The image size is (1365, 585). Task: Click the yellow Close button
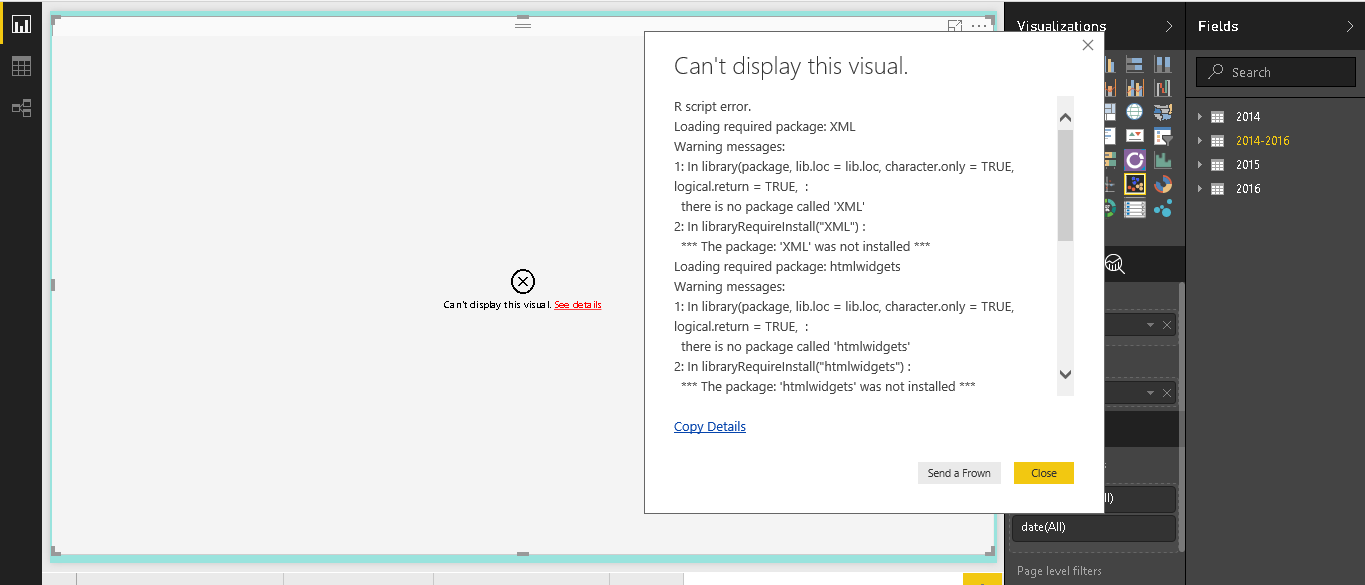(x=1044, y=473)
